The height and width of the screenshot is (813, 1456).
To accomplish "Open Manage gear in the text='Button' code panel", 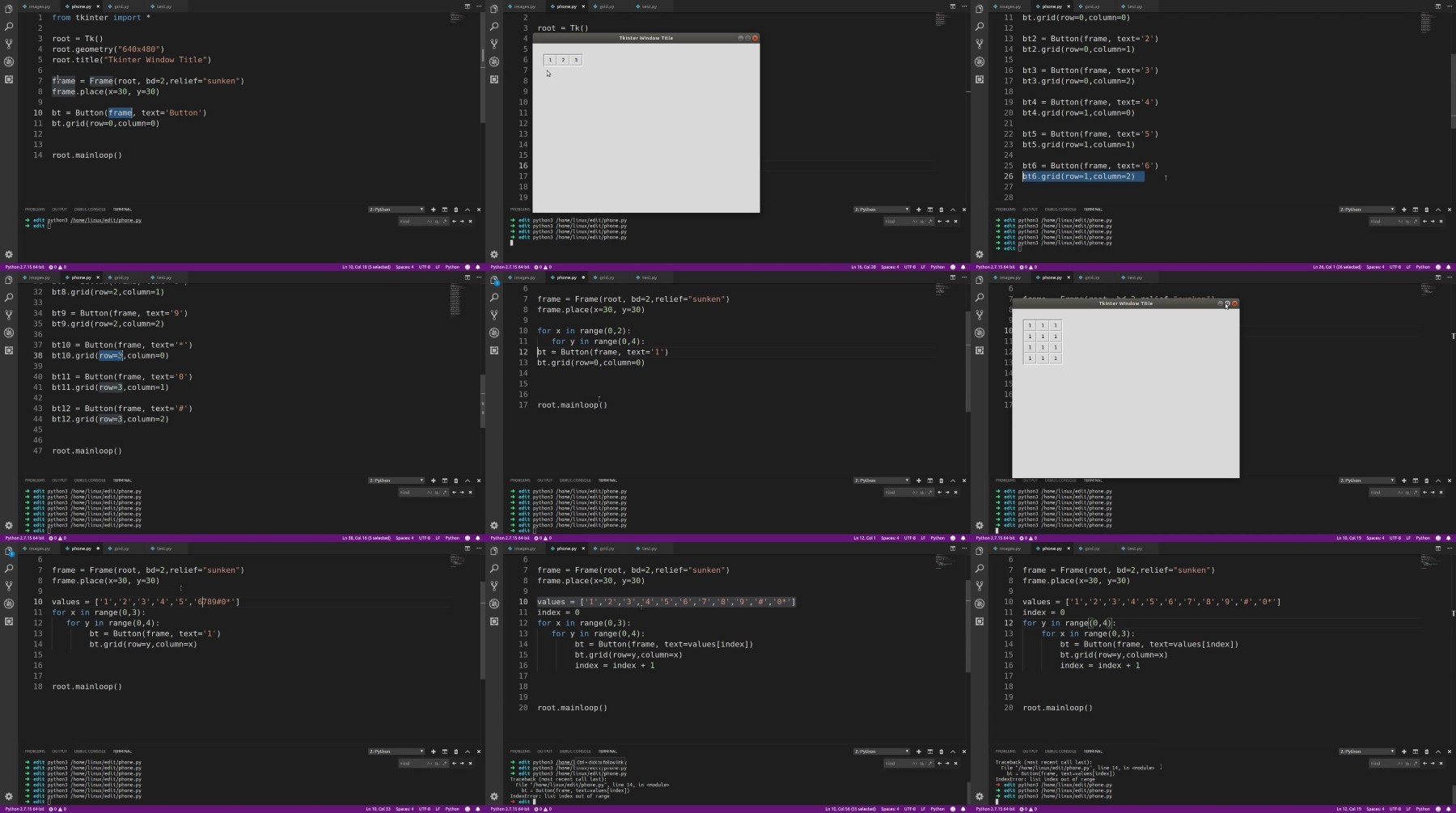I will click(x=9, y=254).
